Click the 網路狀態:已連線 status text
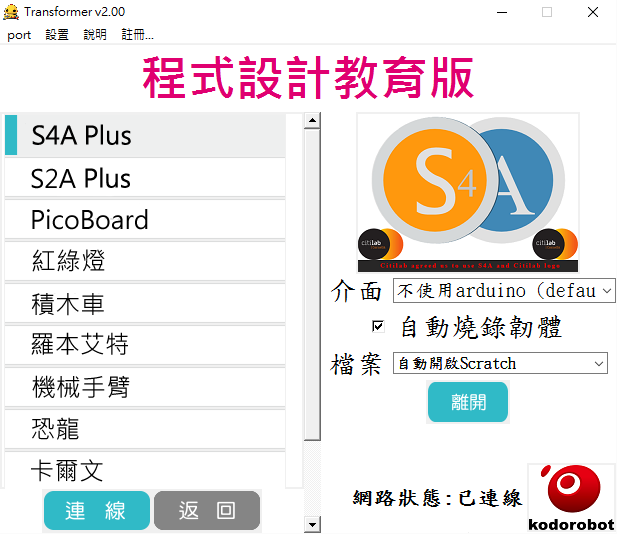 [437, 498]
